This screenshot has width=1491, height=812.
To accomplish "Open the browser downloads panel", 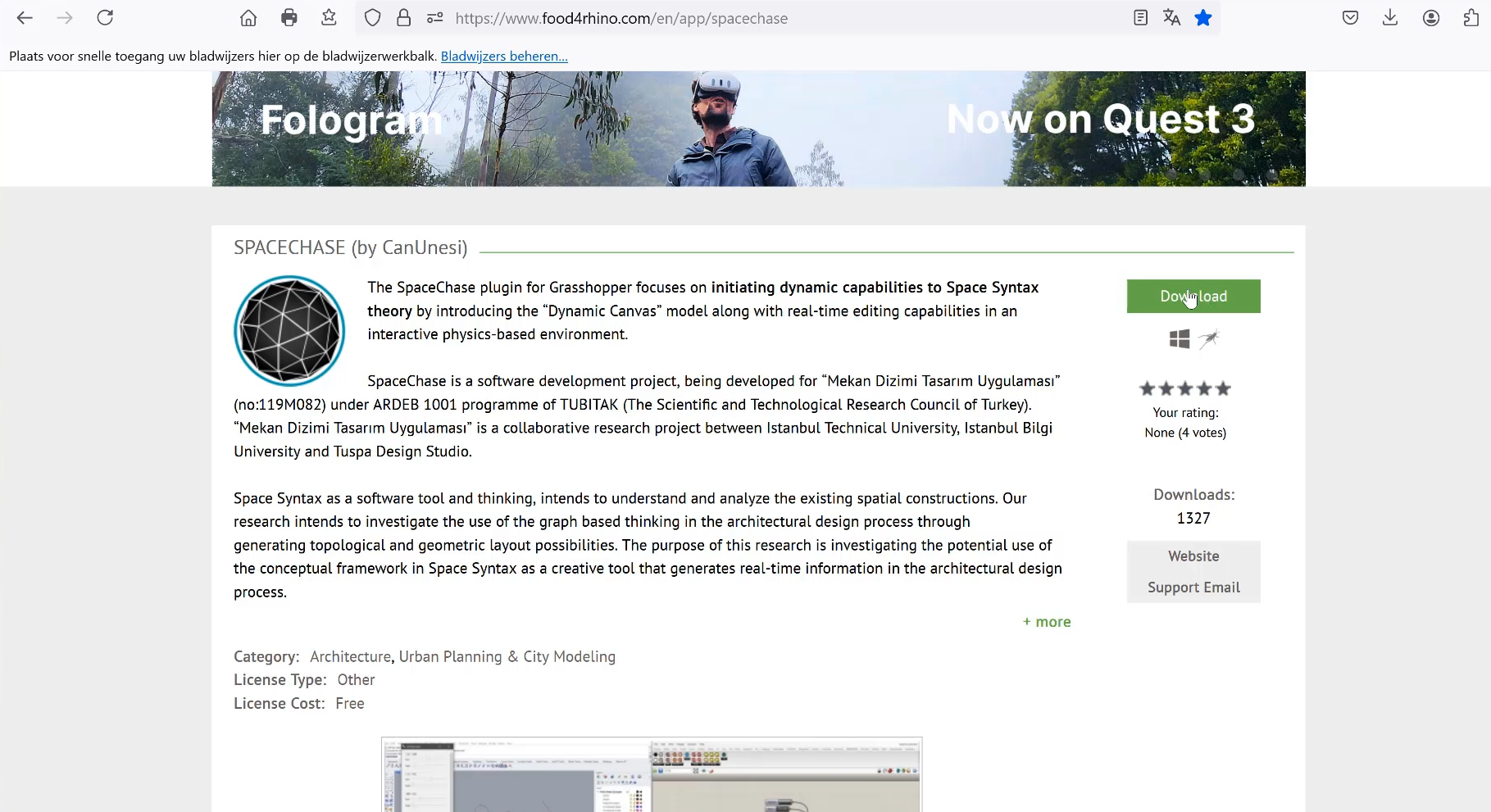I will pyautogui.click(x=1390, y=18).
